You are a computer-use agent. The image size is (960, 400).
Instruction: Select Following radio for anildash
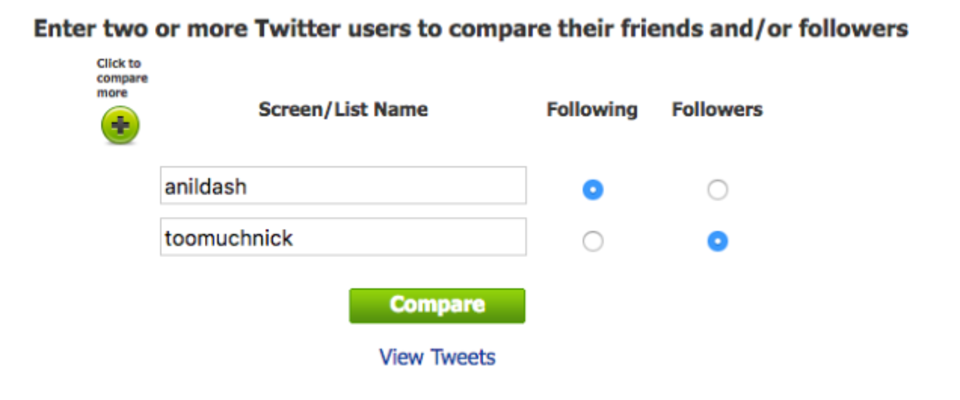593,190
